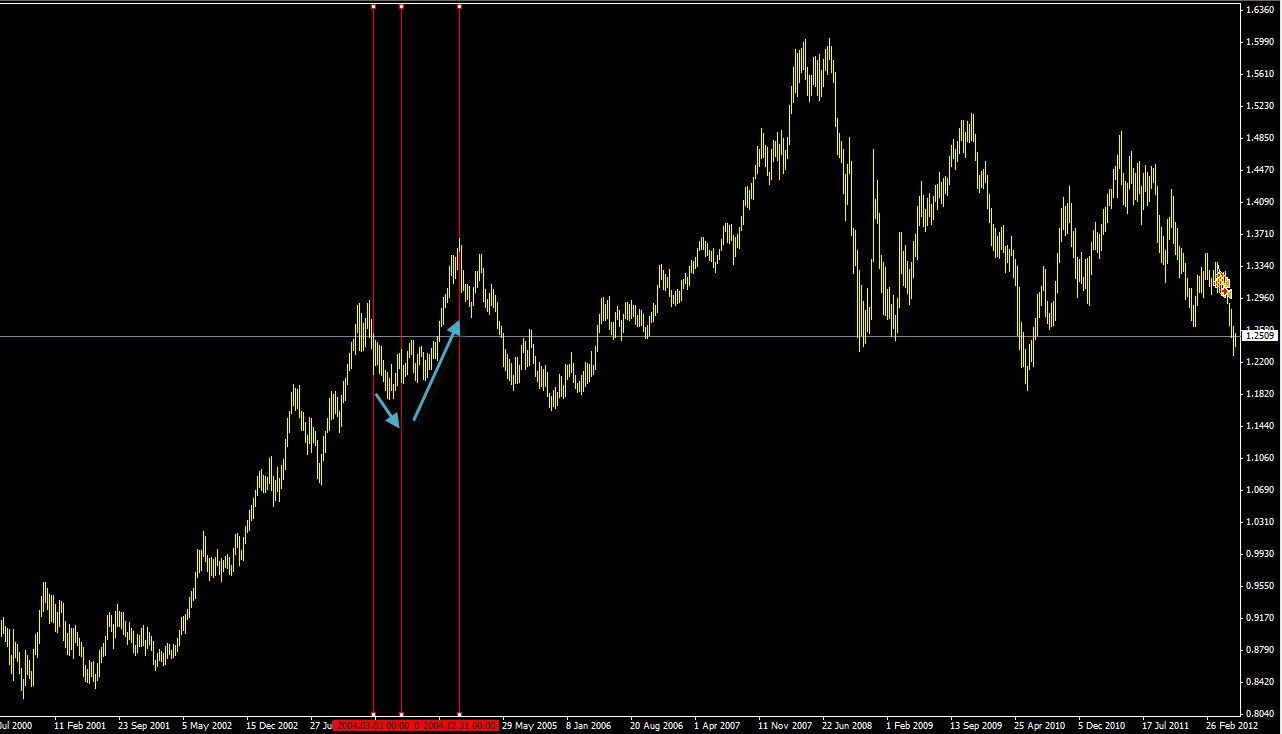
Task: Click the 20 Aug 2006 time axis label
Action: click(x=657, y=725)
